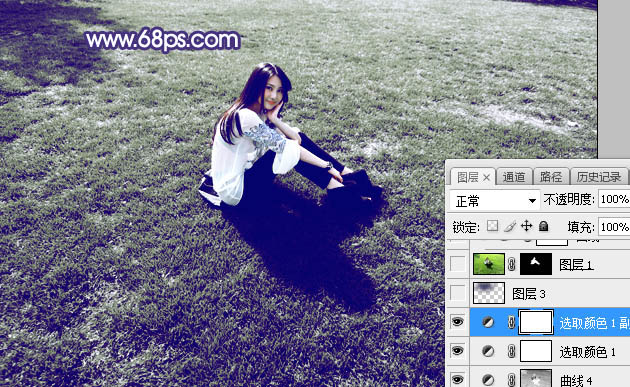
Task: Select the black layer mask thumbnail of 图层 1
Action: pos(536,264)
